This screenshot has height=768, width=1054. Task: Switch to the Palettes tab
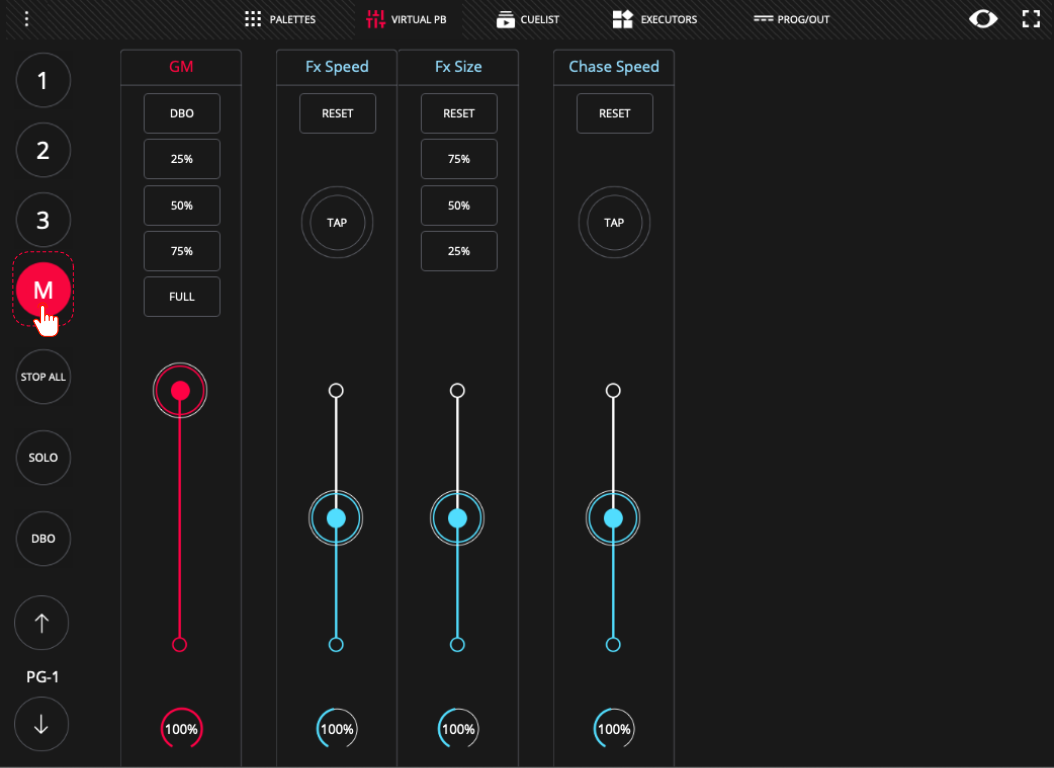pyautogui.click(x=280, y=19)
